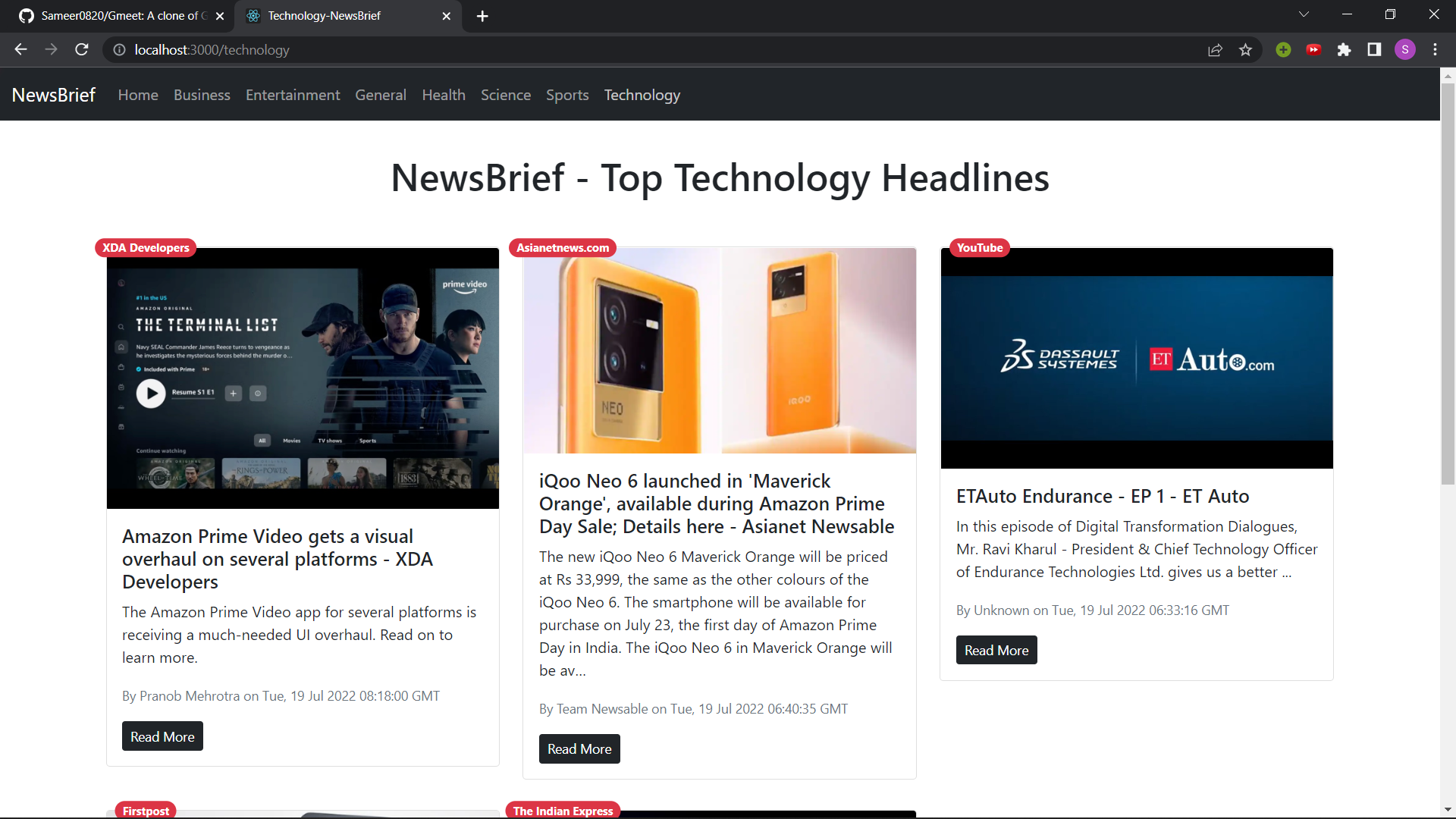Share this page via the share icon
Image resolution: width=1456 pixels, height=819 pixels.
coord(1215,50)
